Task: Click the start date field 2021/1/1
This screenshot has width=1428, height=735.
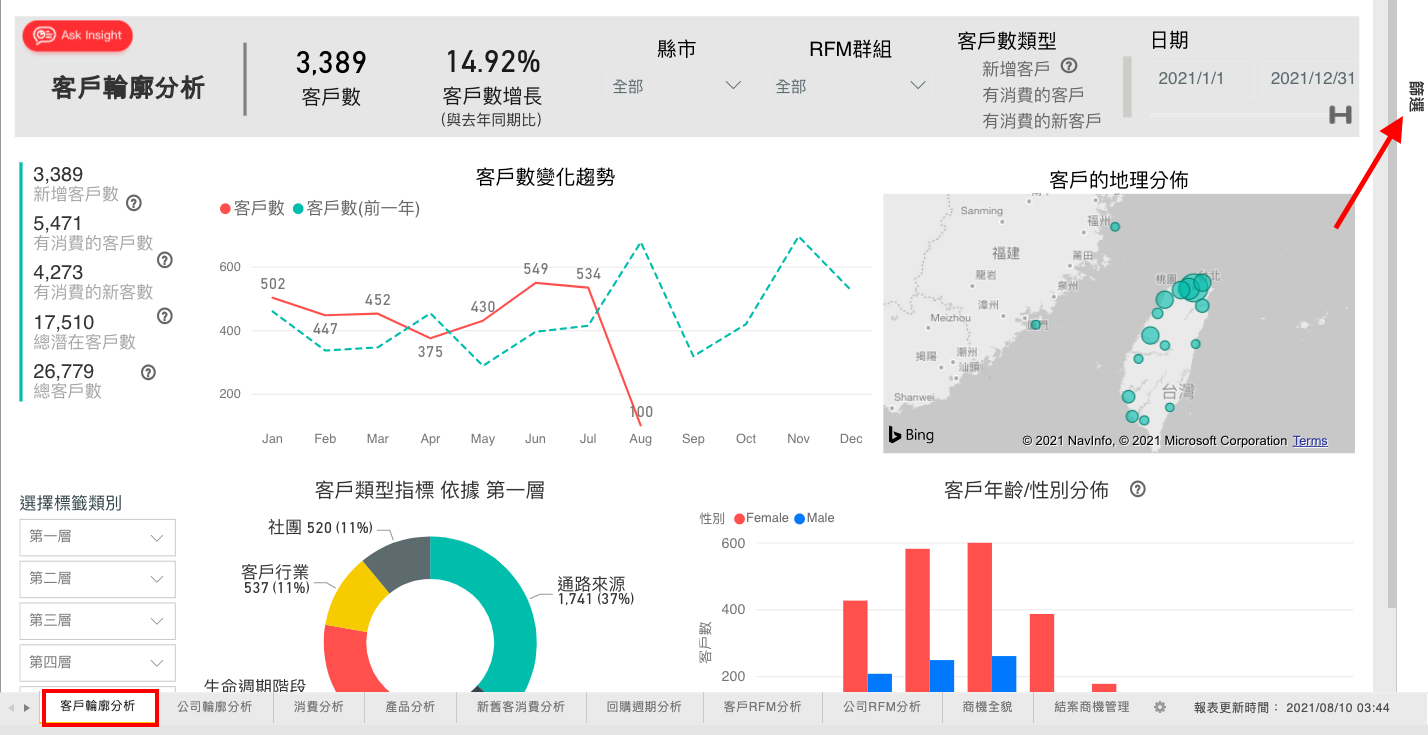Action: (1191, 79)
